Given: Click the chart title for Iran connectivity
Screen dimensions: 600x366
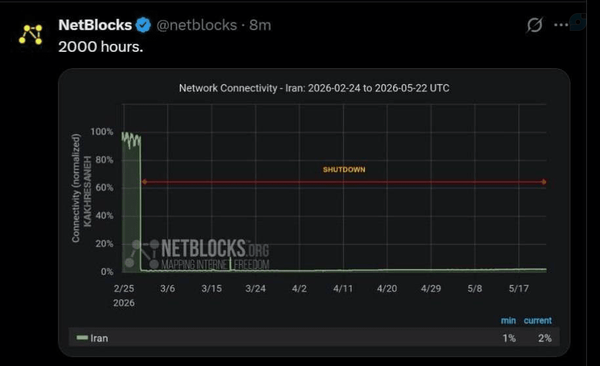Looking at the screenshot, I should [314, 88].
